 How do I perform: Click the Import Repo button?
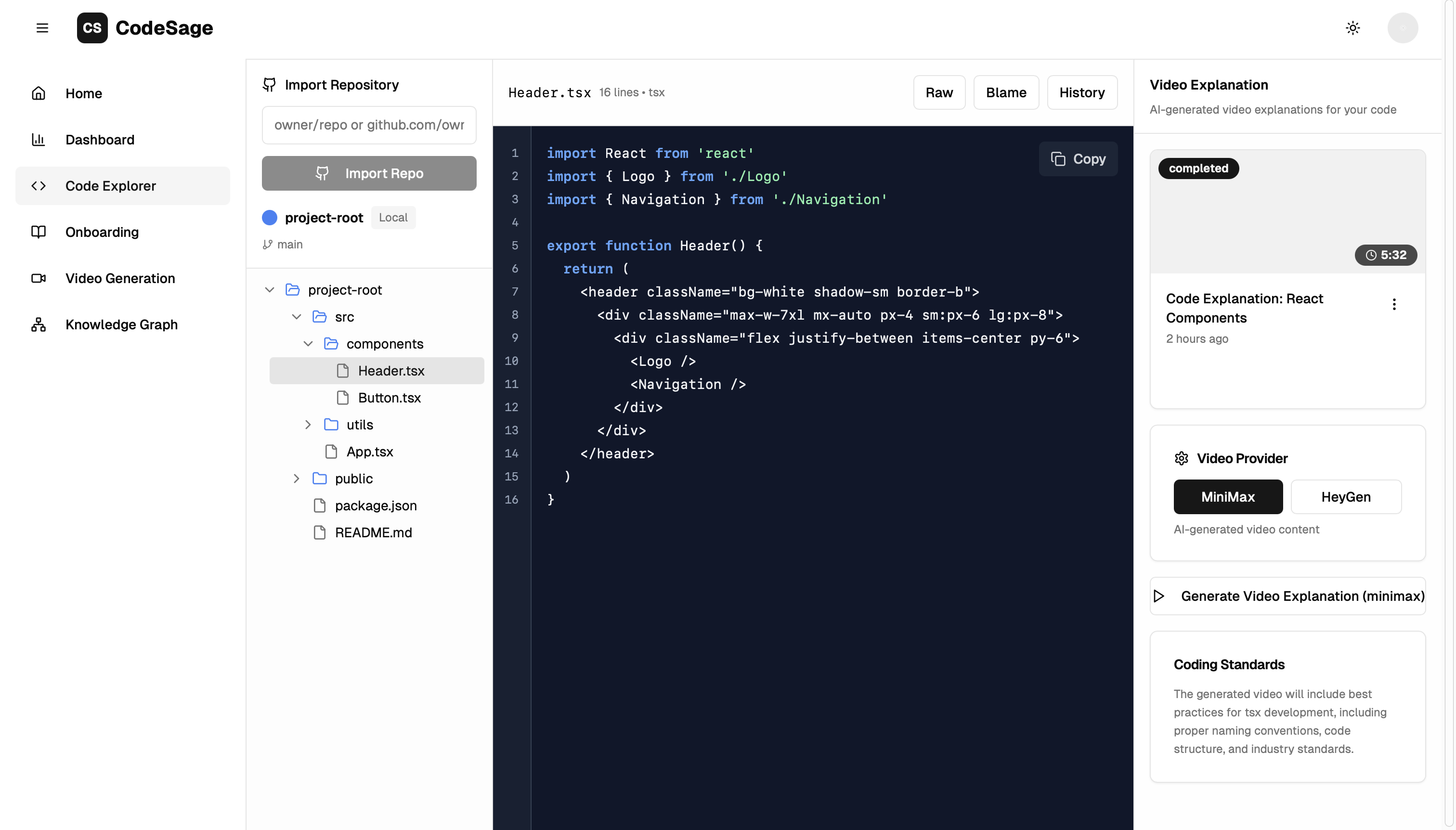point(369,173)
